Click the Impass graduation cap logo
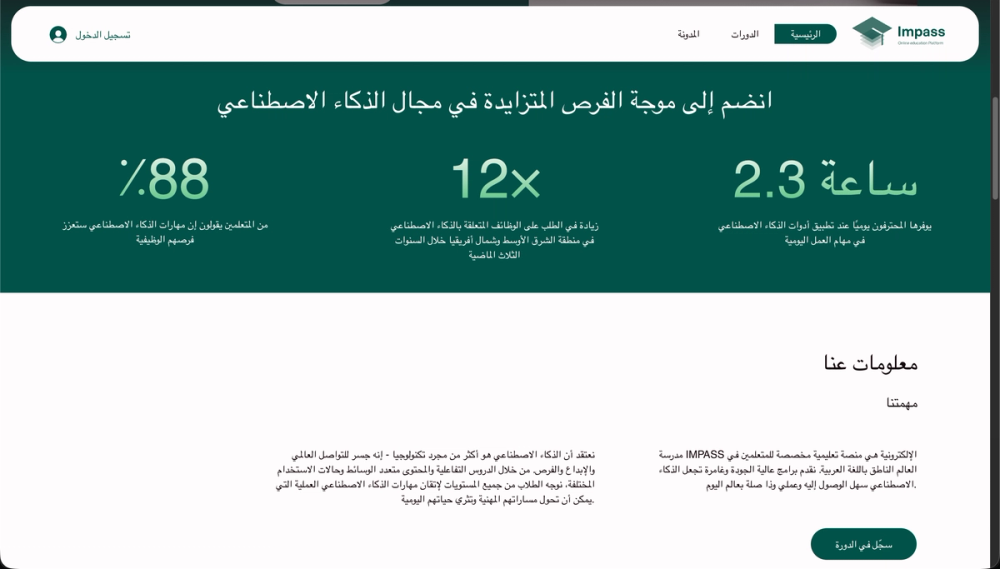Screen dimensions: 1000x569 [x=871, y=33]
